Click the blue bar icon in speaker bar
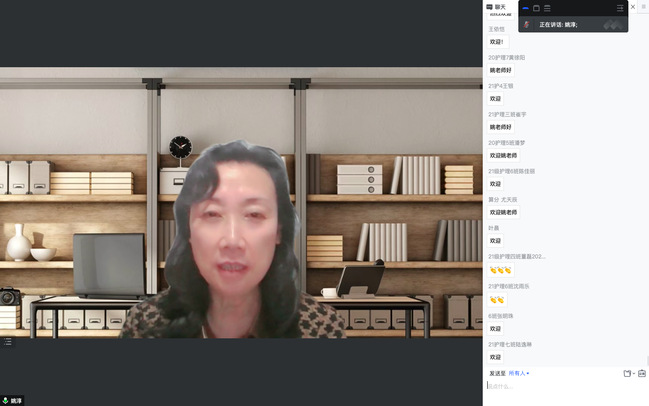 (525, 8)
